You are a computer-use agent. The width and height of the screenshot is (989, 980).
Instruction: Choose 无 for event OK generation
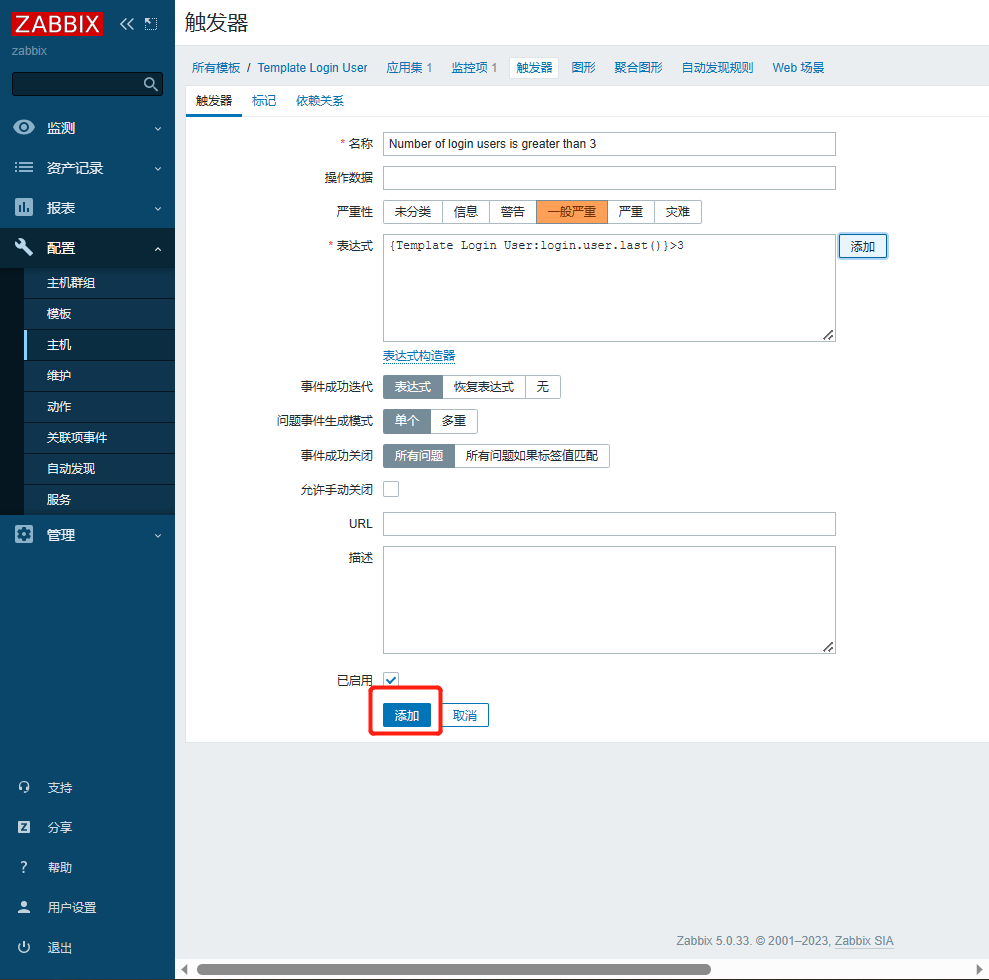coord(542,387)
